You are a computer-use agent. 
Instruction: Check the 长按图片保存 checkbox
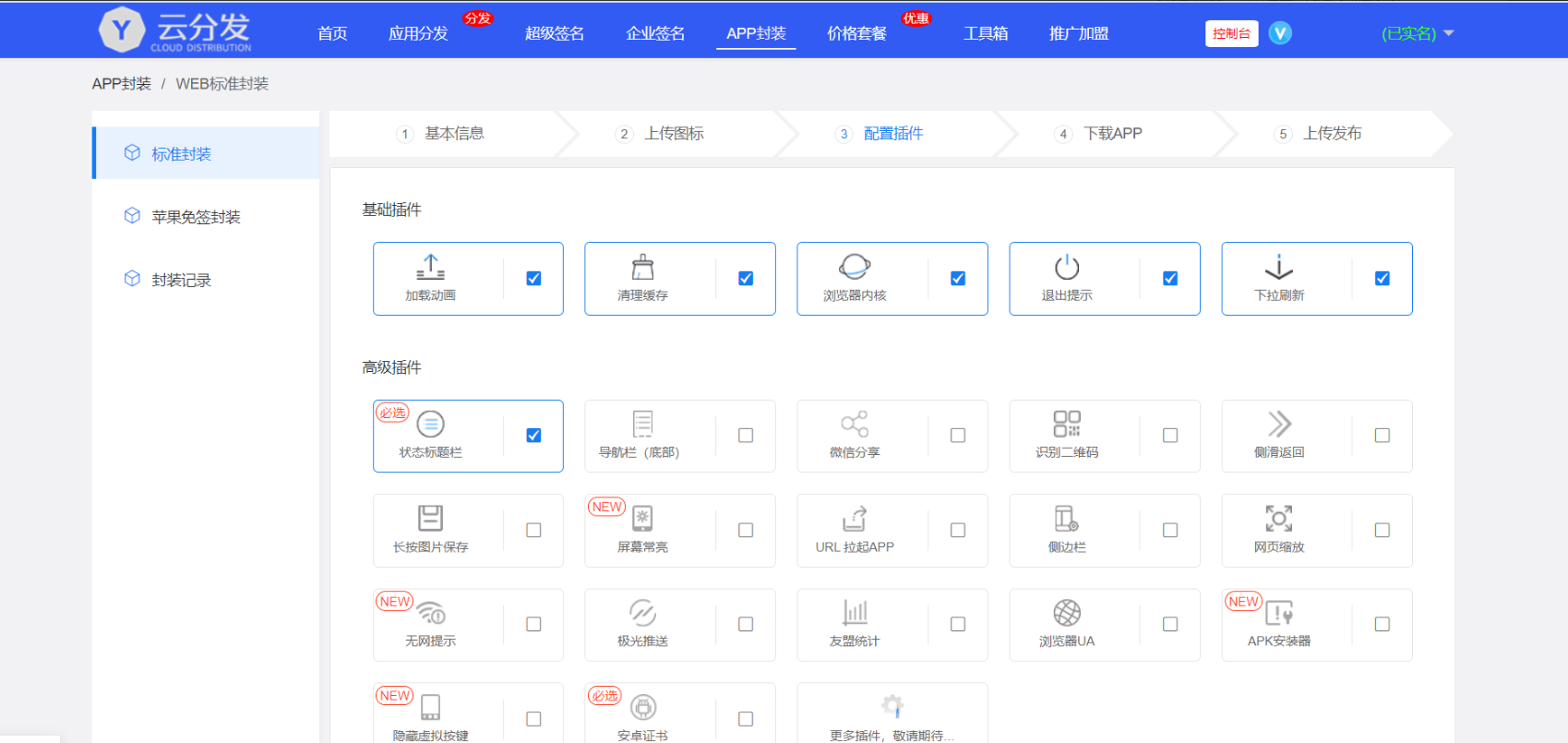pos(533,530)
